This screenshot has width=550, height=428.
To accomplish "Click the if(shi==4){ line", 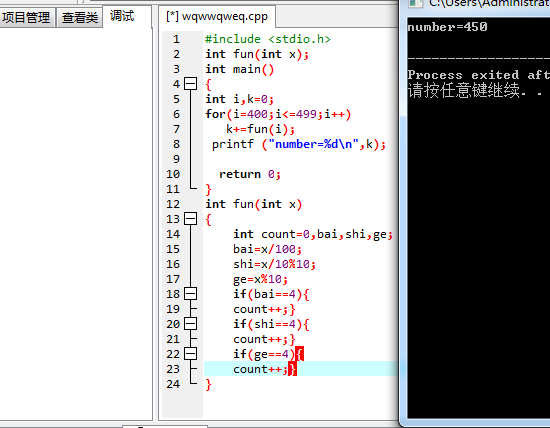I will tap(271, 324).
